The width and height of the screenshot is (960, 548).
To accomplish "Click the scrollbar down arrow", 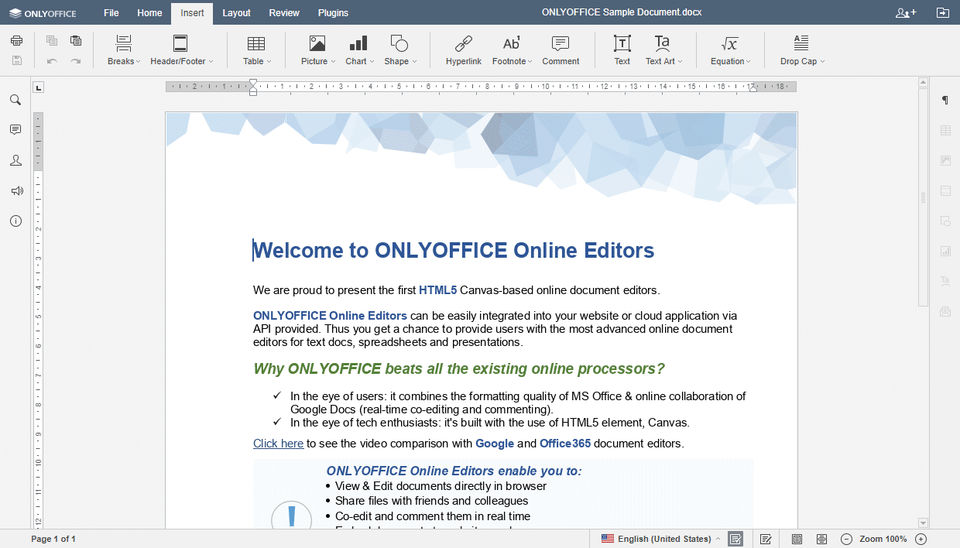I will point(923,523).
